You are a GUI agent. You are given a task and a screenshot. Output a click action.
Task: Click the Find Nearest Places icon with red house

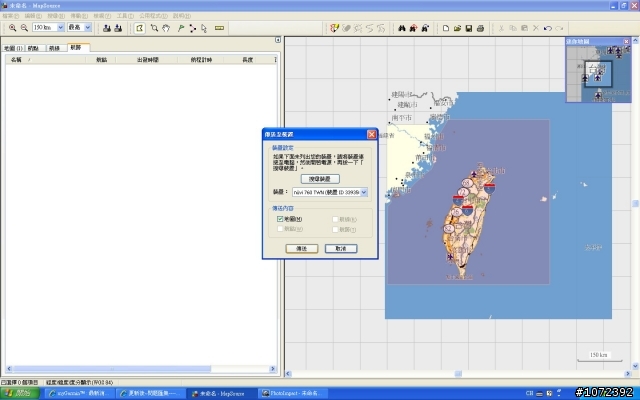pos(413,28)
